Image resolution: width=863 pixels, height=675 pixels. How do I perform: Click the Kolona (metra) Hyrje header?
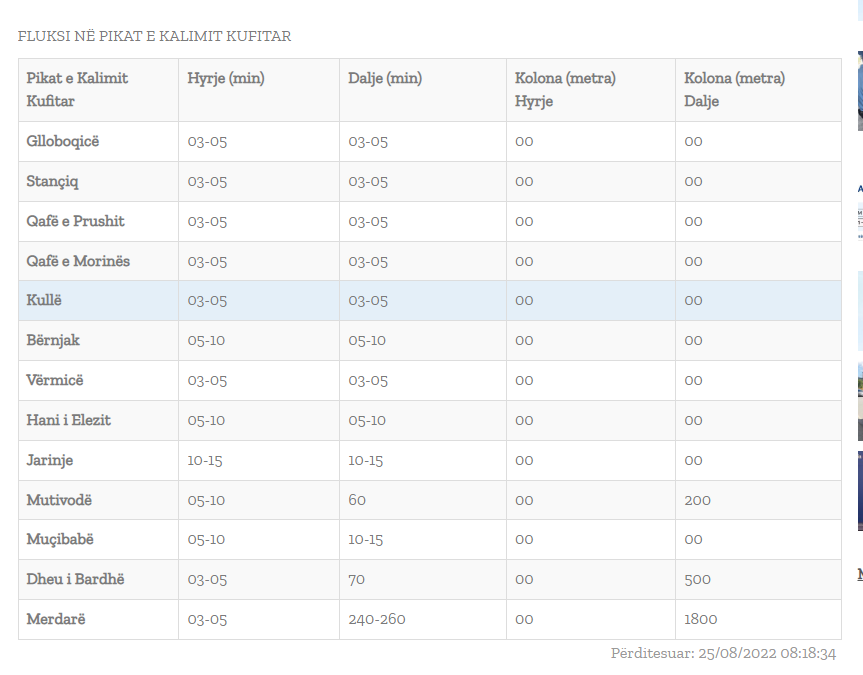coord(565,89)
